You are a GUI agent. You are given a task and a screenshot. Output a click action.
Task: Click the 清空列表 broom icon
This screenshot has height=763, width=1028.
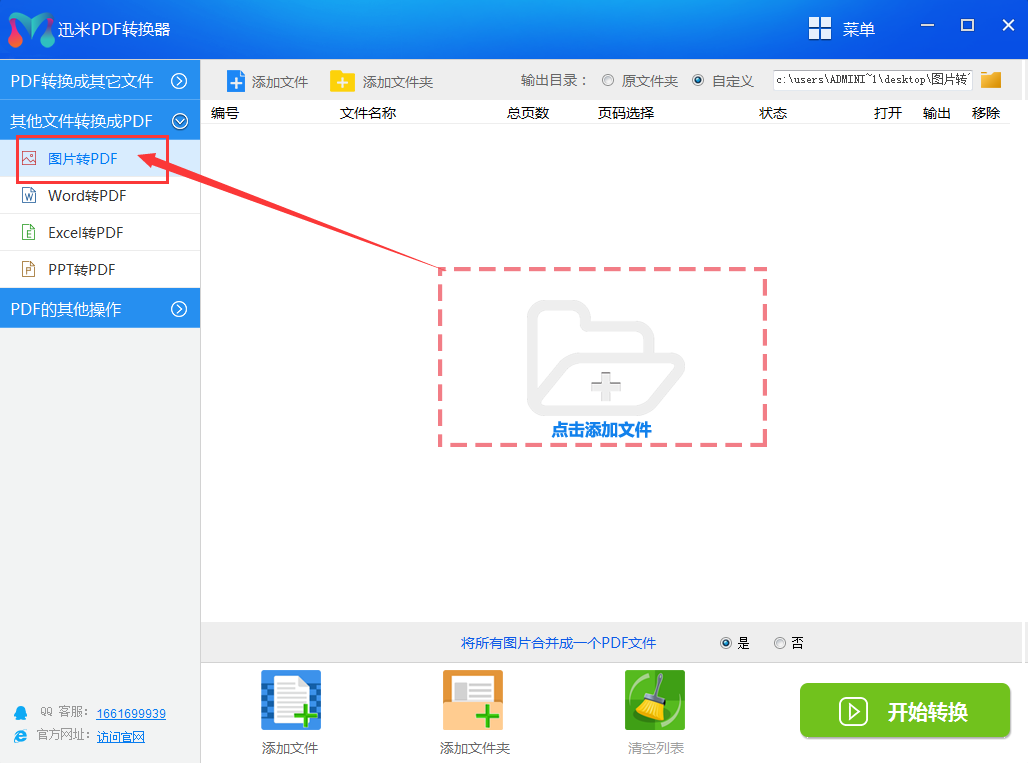(654, 700)
